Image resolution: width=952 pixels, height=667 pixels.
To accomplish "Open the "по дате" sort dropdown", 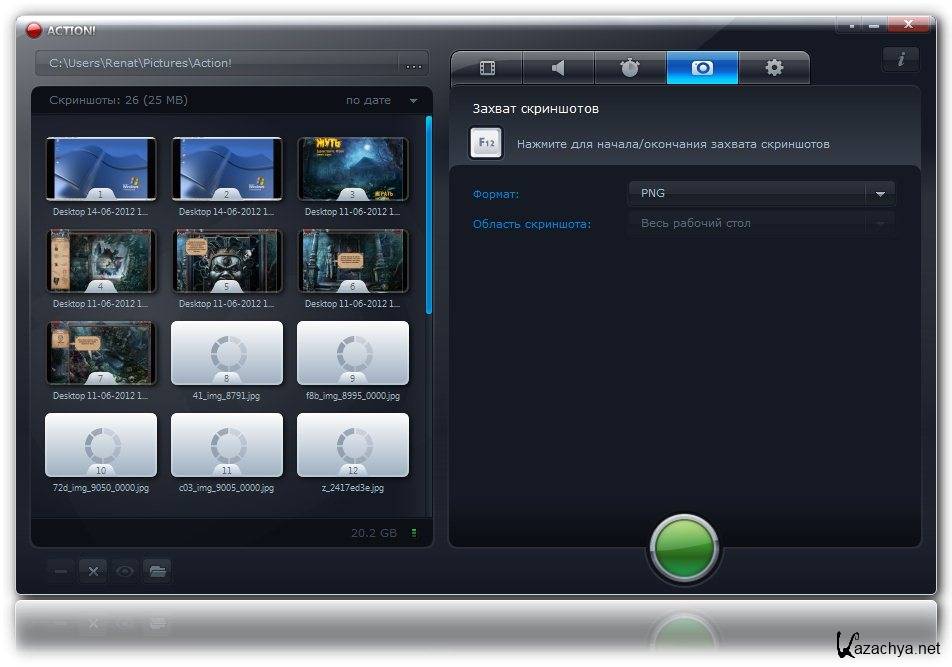I will (x=381, y=101).
